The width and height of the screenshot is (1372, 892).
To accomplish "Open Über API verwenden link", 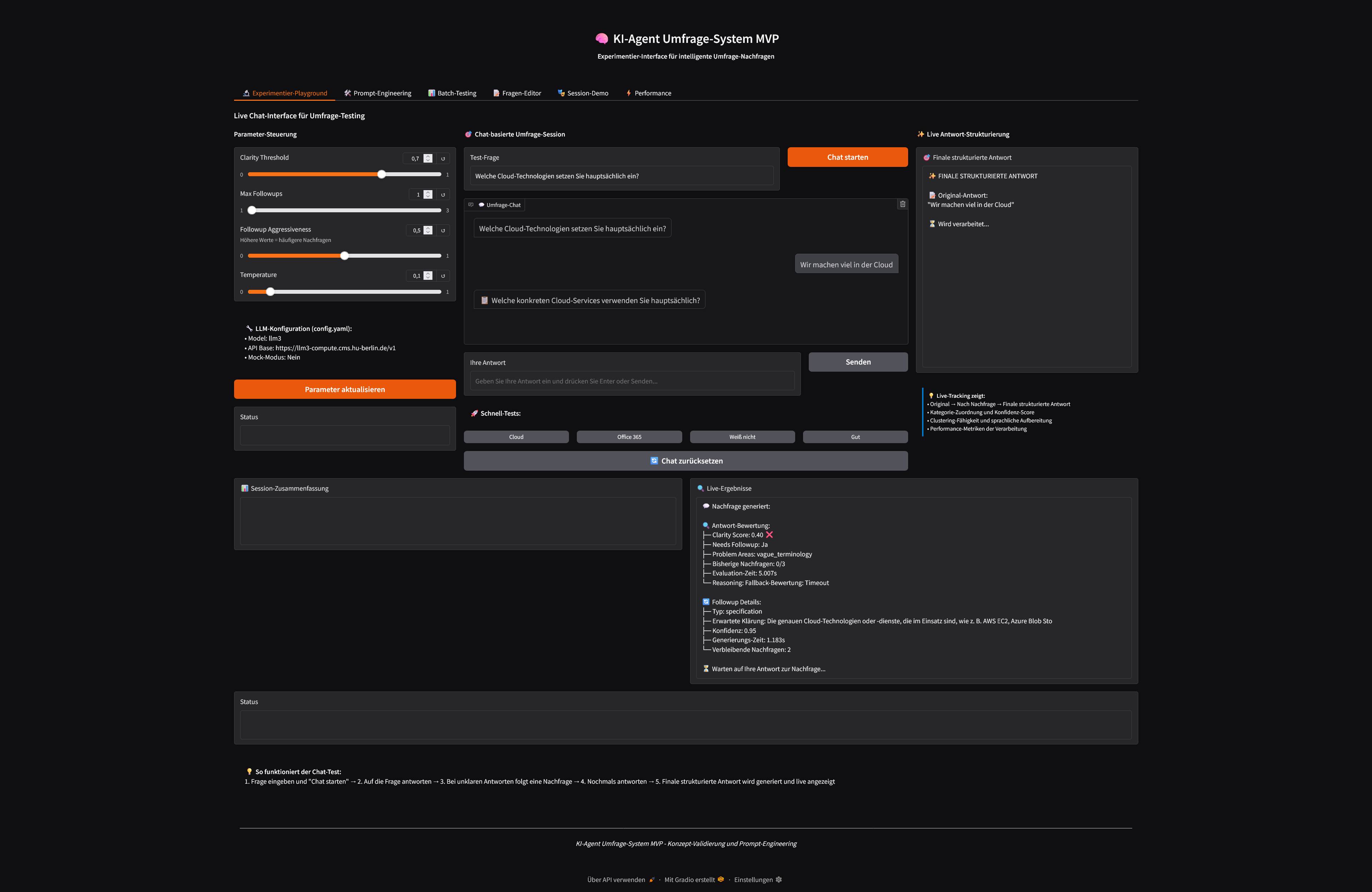I will (x=616, y=879).
